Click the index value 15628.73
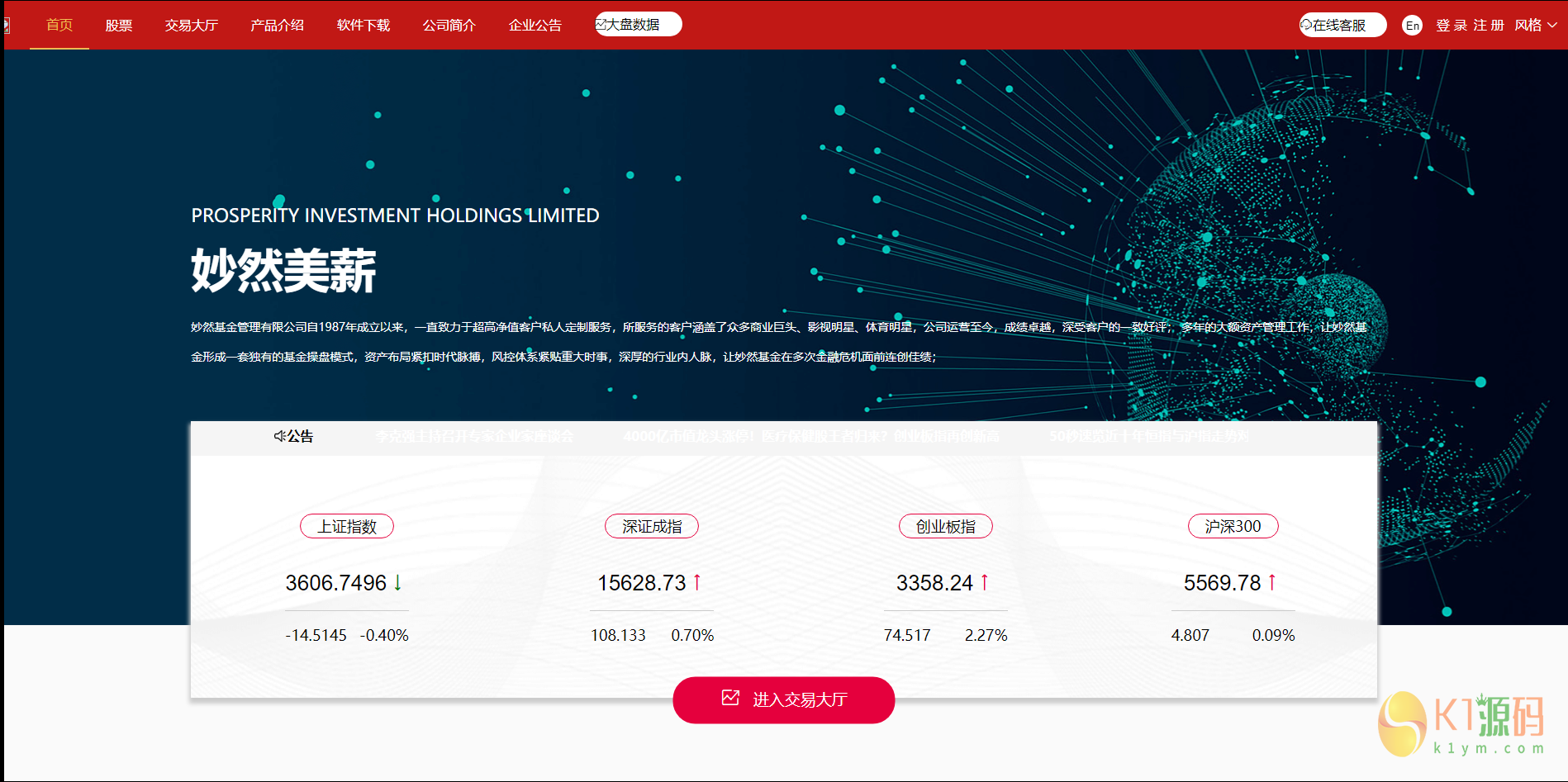 pos(642,583)
